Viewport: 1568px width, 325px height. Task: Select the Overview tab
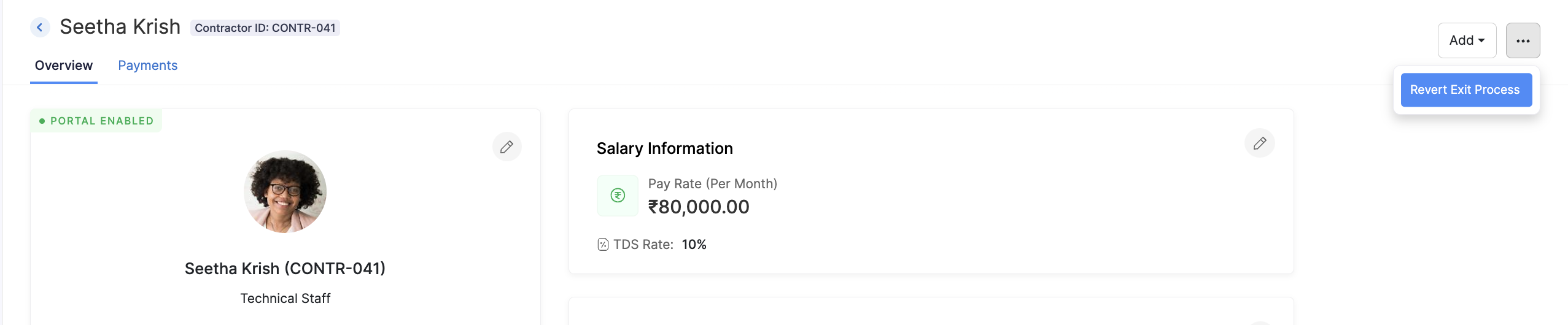(x=64, y=66)
